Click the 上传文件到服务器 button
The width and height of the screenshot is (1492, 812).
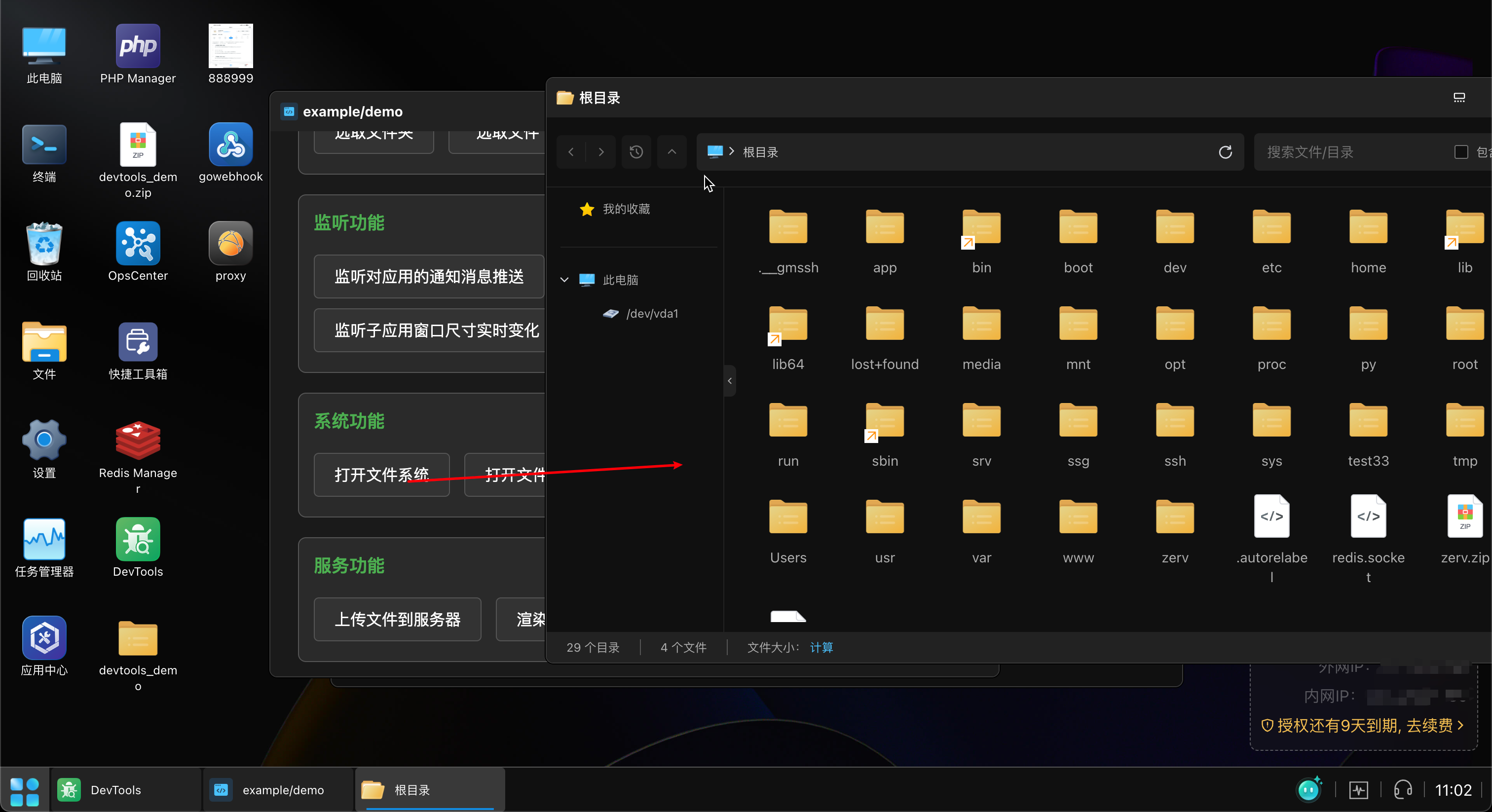[397, 619]
